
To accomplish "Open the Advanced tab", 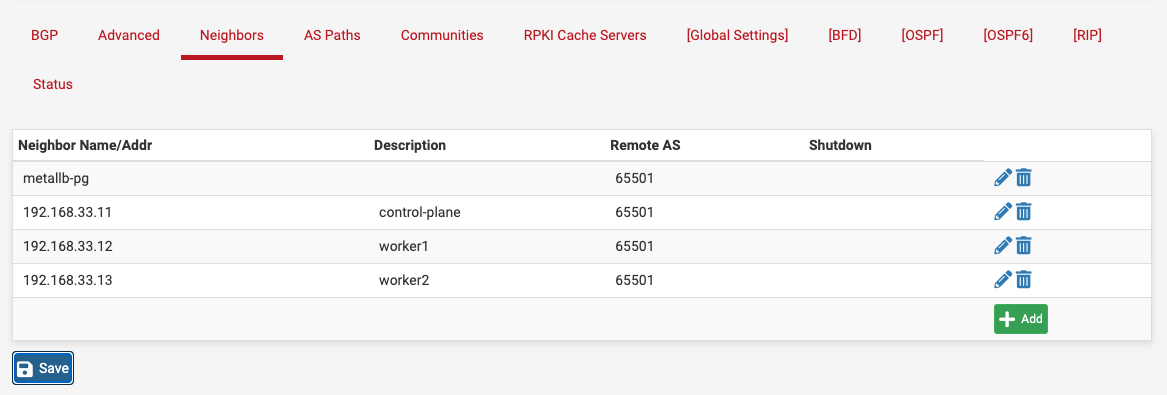I will click(x=129, y=35).
